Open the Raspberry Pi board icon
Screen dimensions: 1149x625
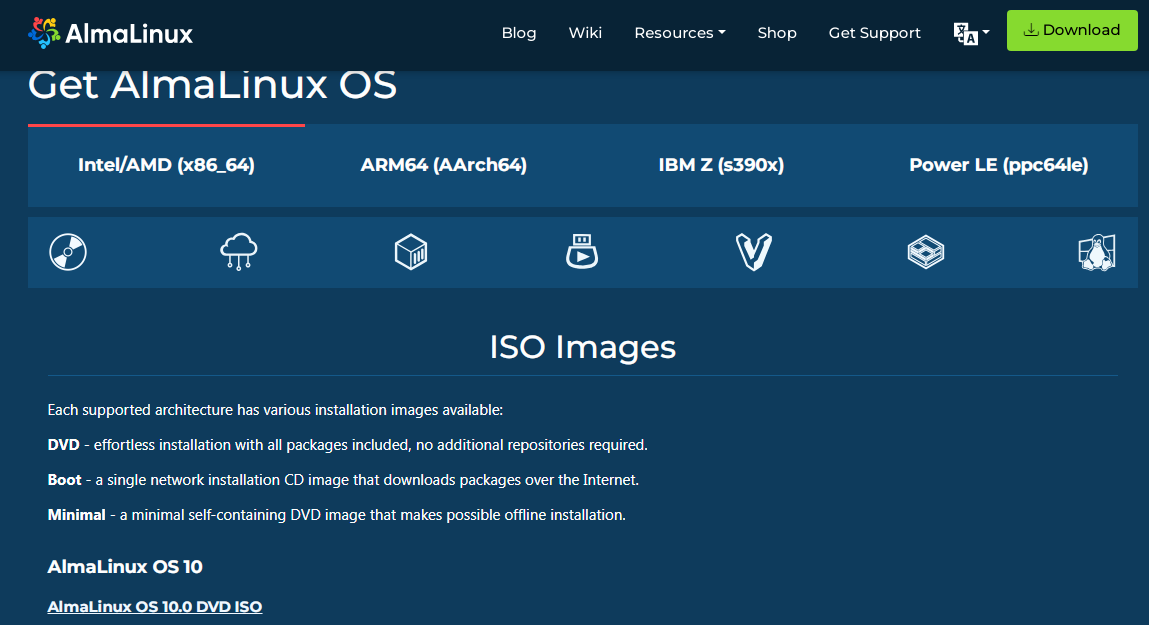coord(926,252)
